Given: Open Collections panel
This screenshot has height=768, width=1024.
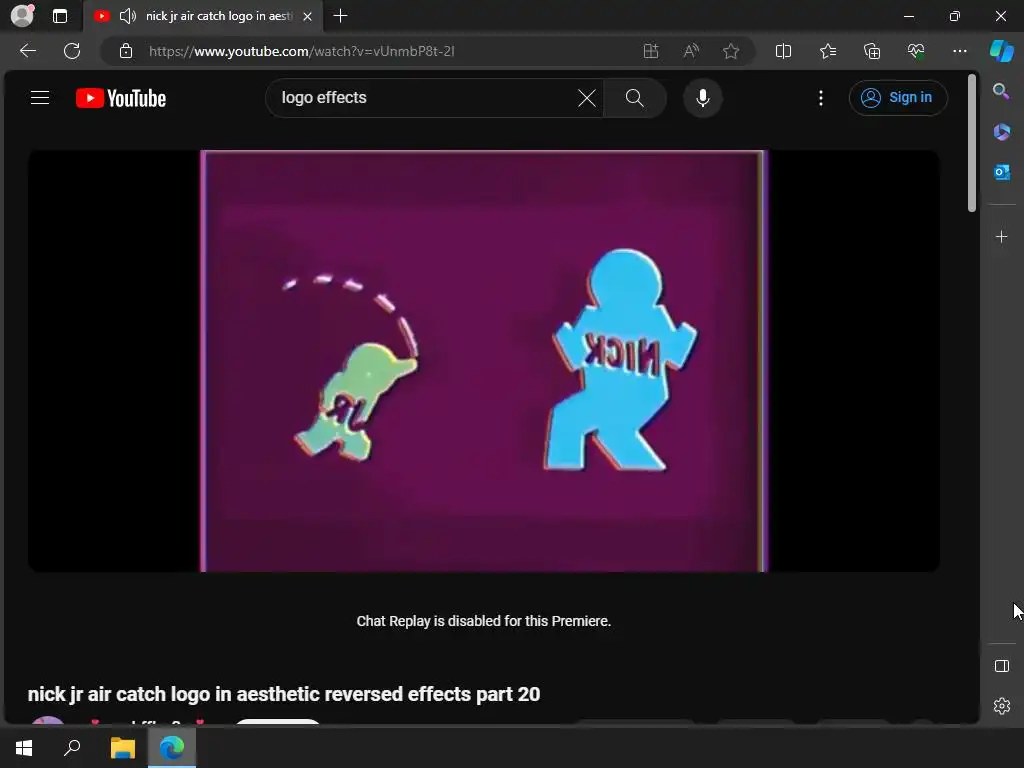Looking at the screenshot, I should [872, 51].
